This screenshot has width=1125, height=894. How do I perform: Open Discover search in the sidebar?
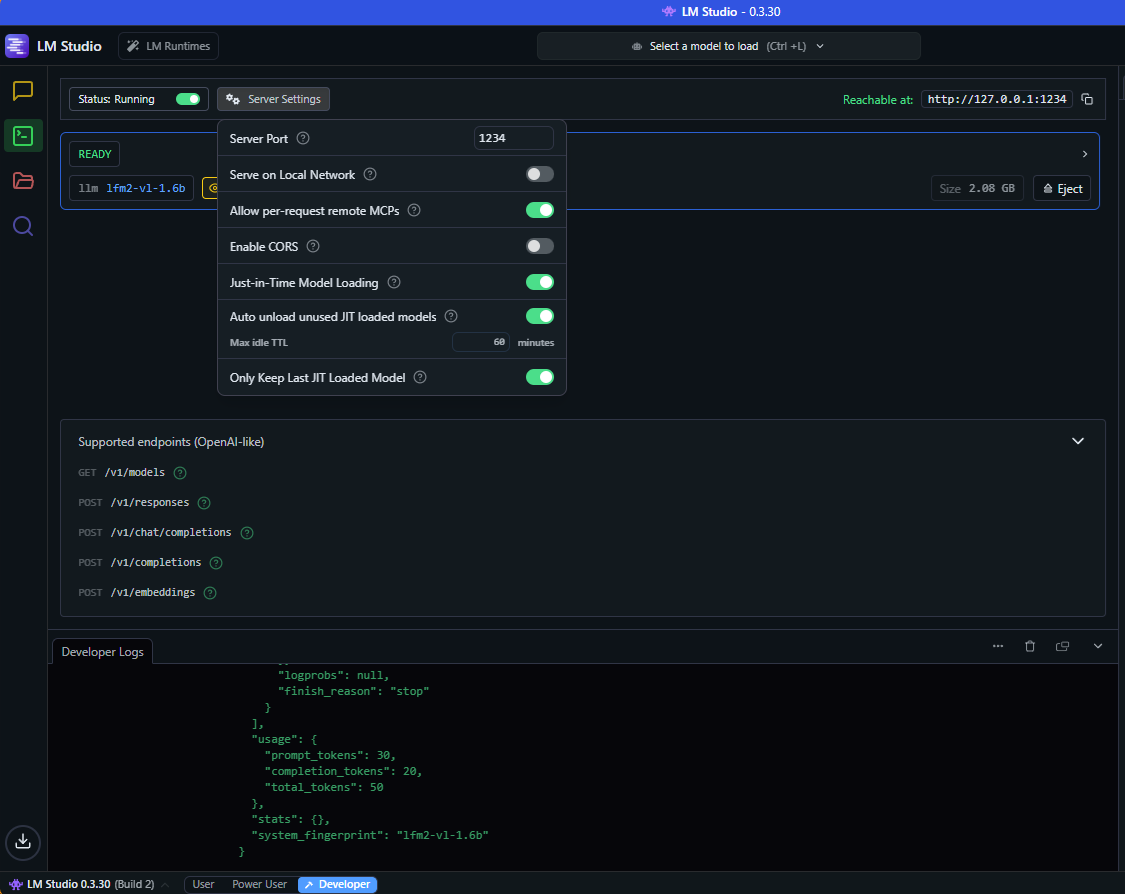pyautogui.click(x=23, y=226)
